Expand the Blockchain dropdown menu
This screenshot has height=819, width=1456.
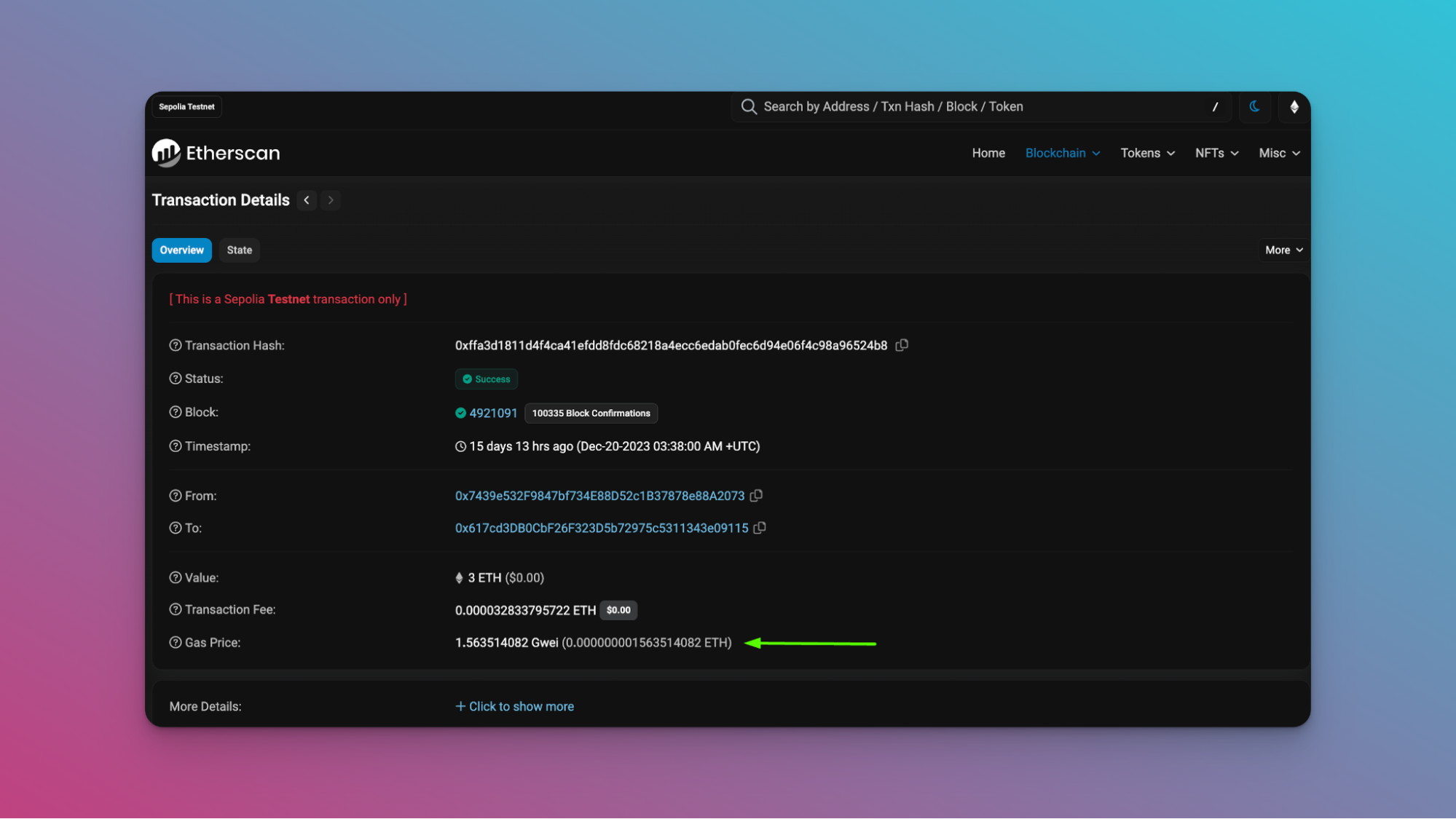pyautogui.click(x=1062, y=153)
